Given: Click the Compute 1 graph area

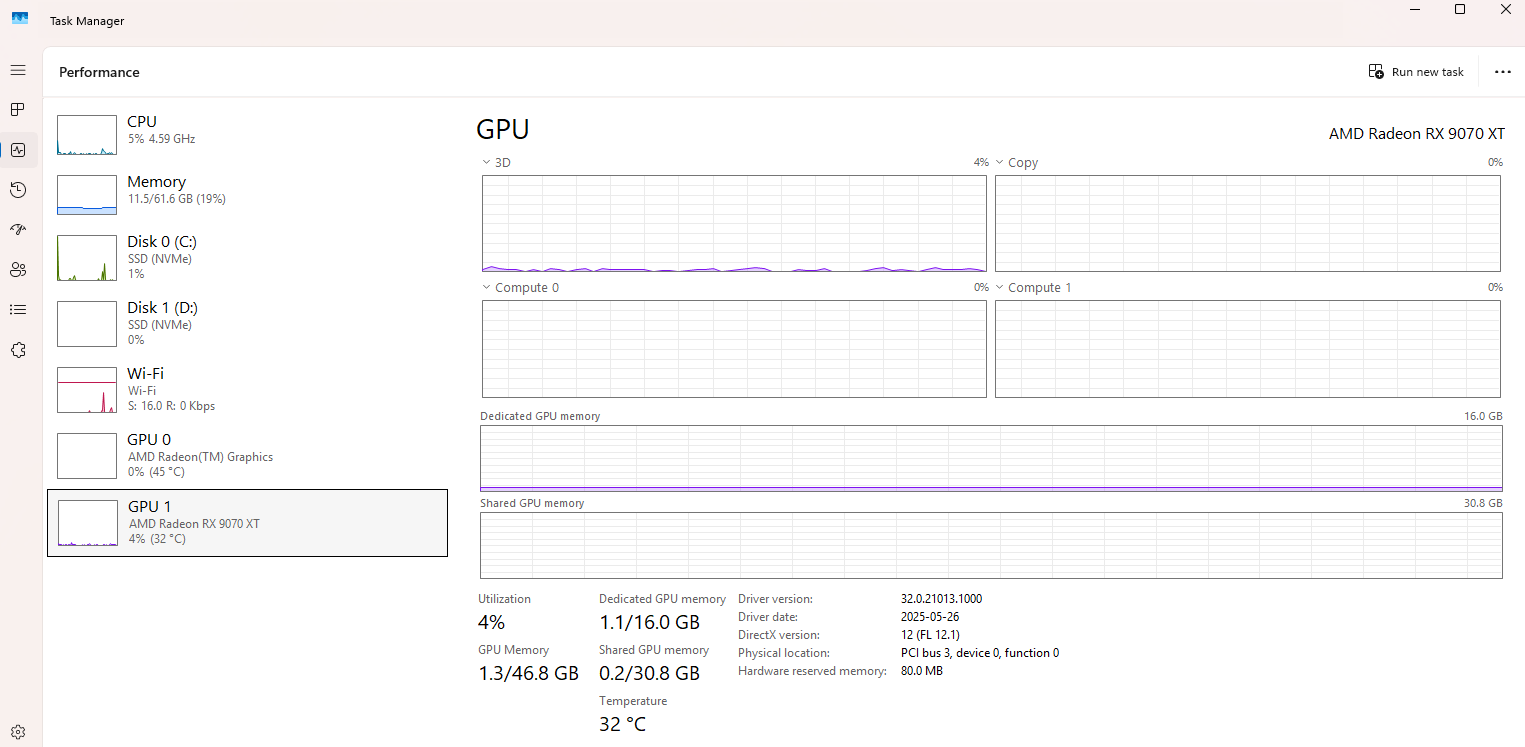Looking at the screenshot, I should 1248,349.
